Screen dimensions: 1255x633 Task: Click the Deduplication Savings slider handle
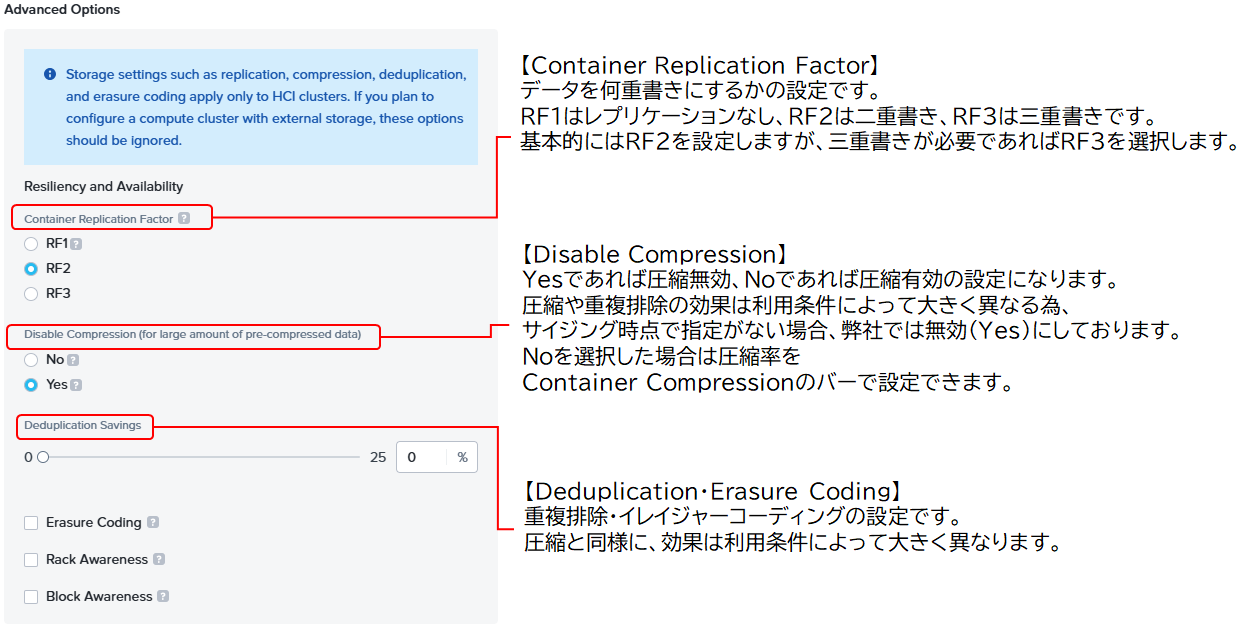point(43,458)
